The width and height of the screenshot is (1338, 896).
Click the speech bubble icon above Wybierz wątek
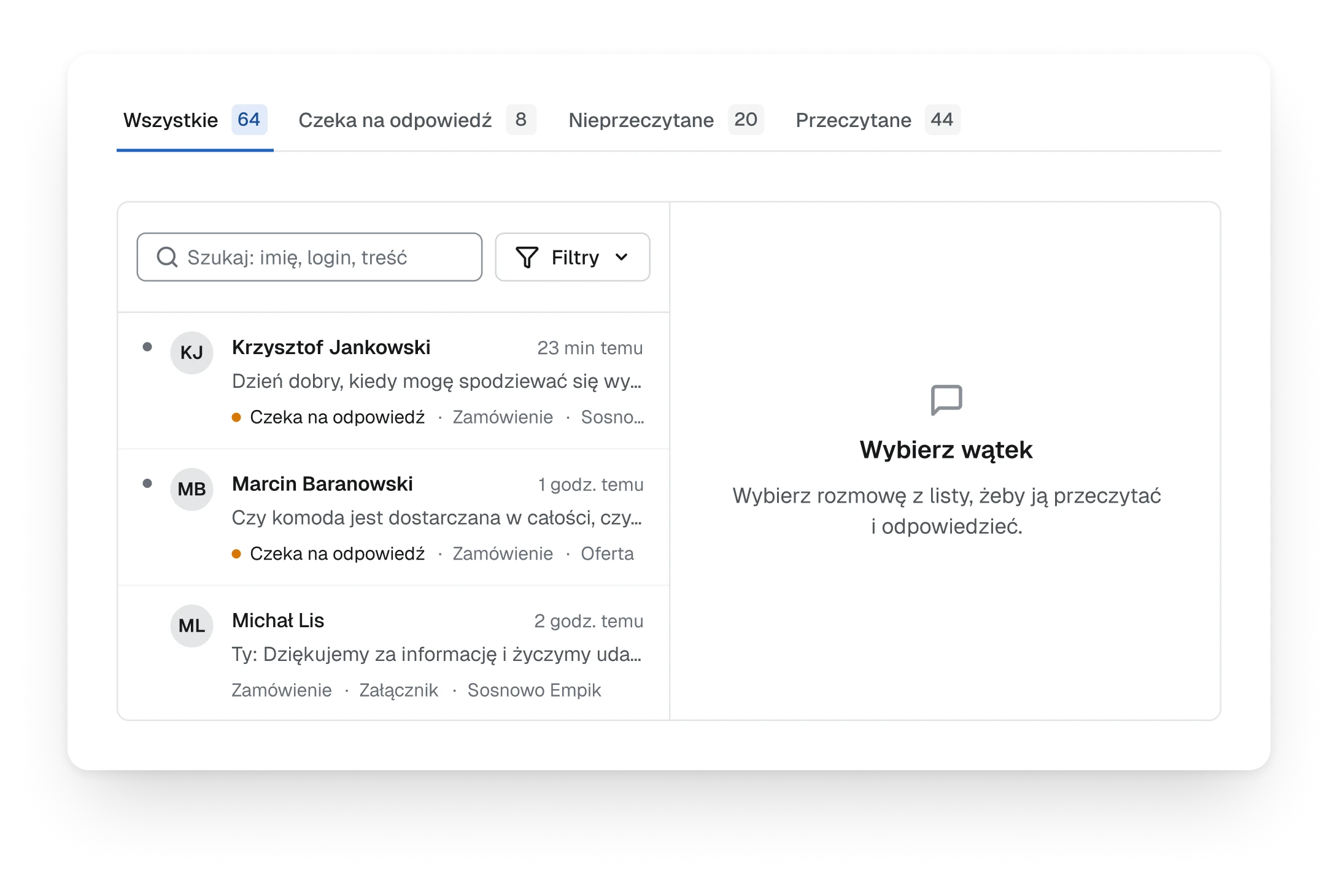click(946, 400)
